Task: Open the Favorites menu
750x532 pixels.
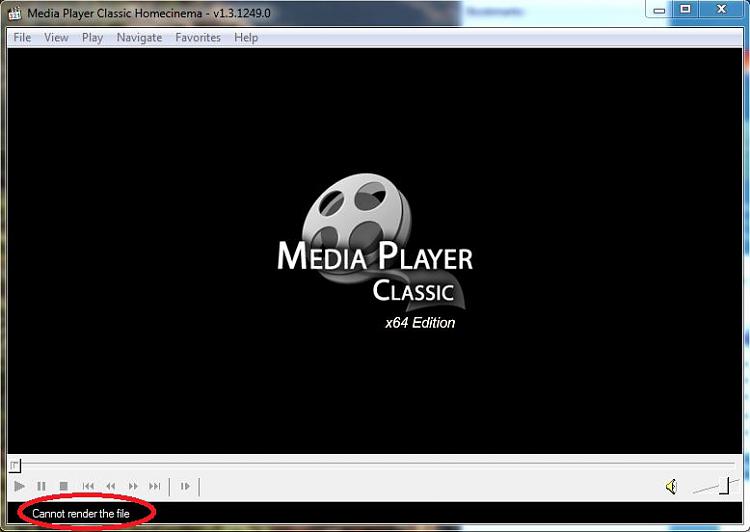Action: pos(198,37)
